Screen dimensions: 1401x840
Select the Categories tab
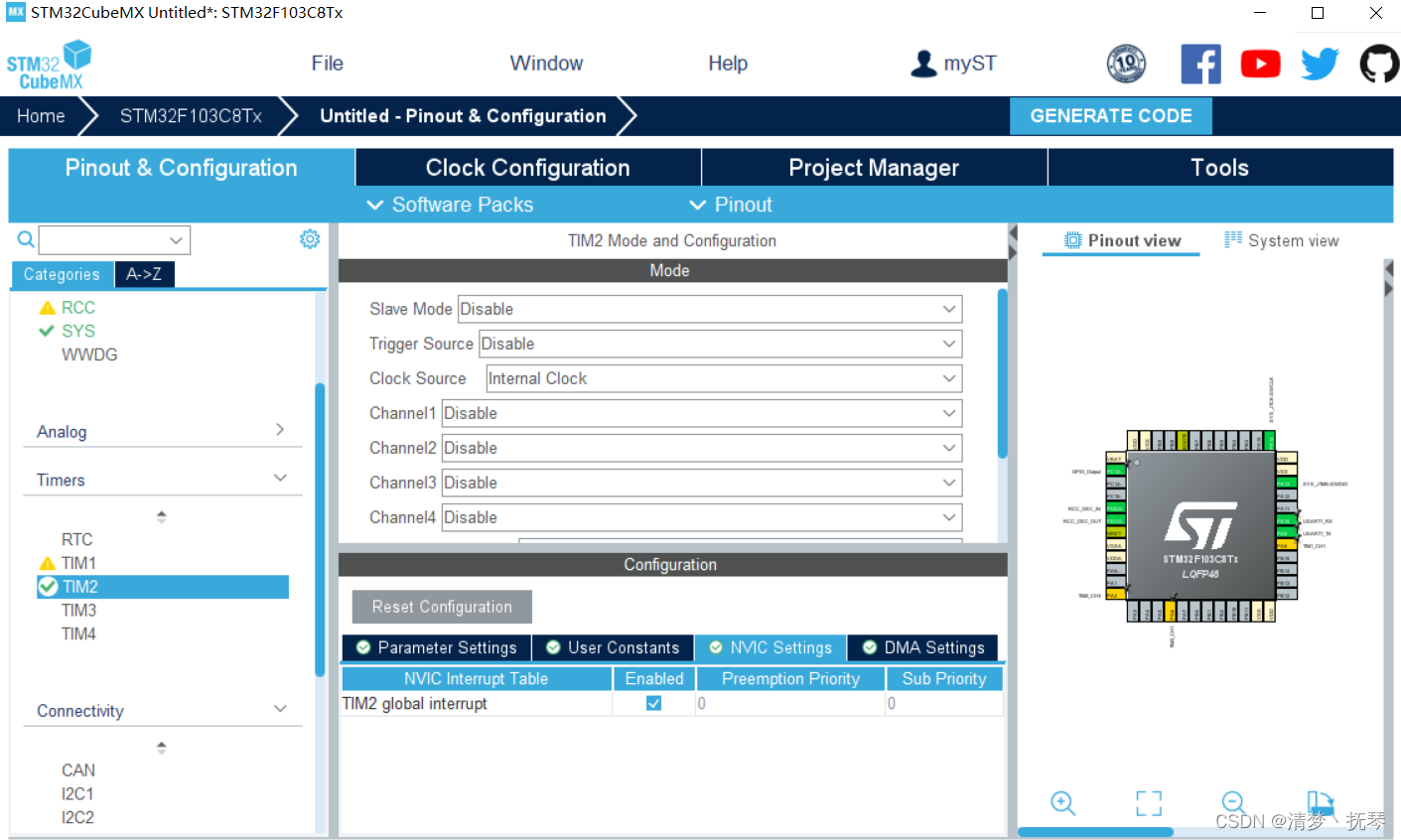pyautogui.click(x=62, y=274)
